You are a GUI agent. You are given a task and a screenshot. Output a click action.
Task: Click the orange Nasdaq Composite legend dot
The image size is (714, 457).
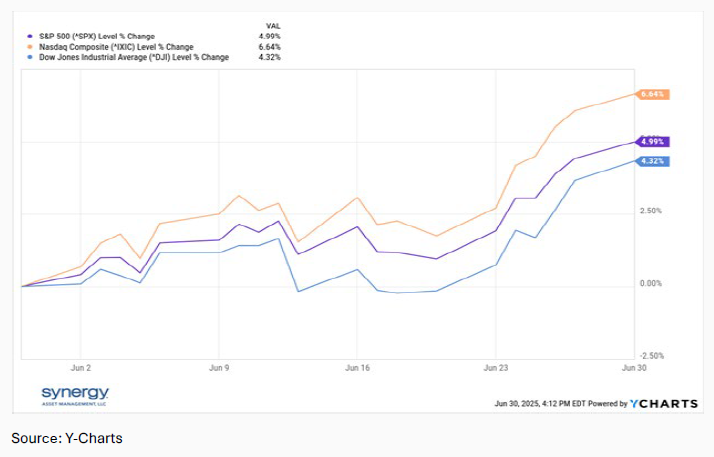coord(30,46)
